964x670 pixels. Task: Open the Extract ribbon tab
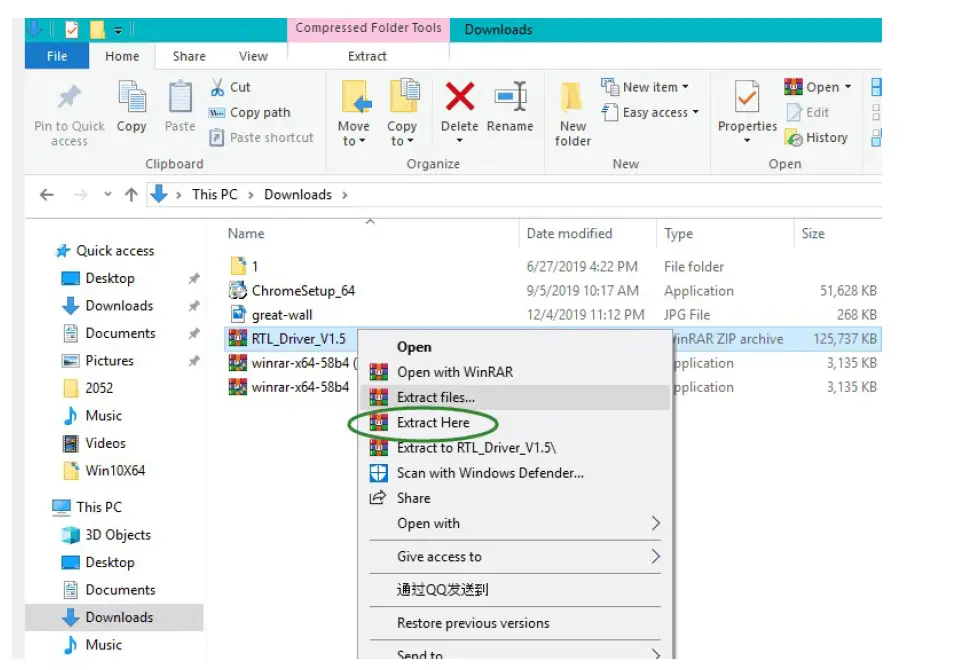click(x=367, y=56)
